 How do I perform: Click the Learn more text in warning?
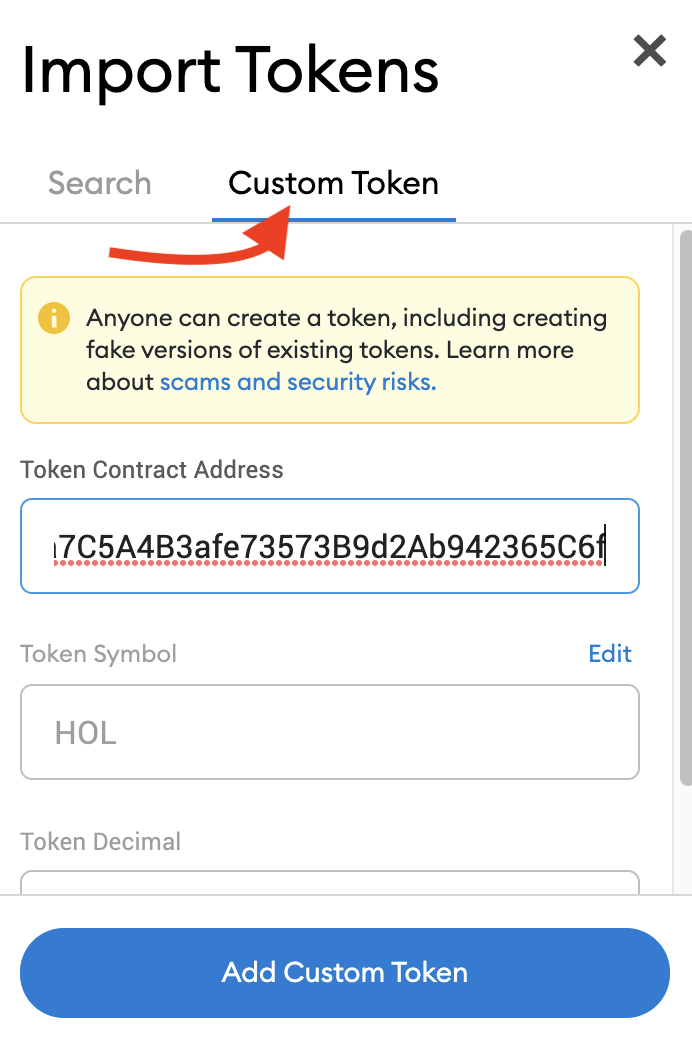click(510, 351)
